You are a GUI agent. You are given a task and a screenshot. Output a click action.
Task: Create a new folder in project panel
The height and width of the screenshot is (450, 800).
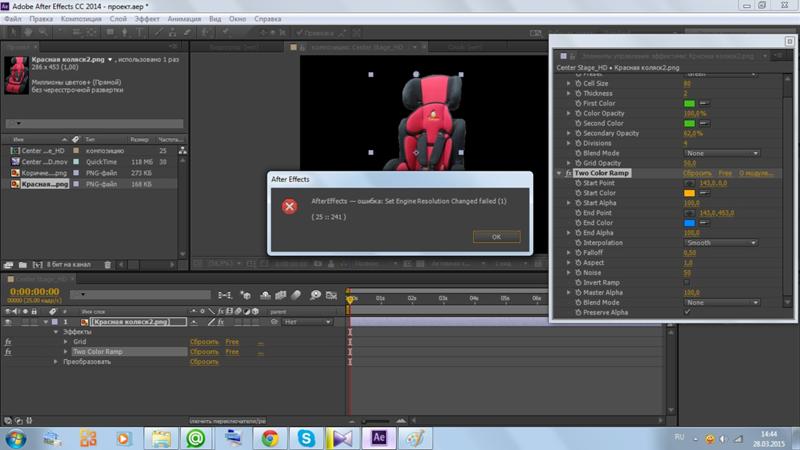(x=22, y=265)
